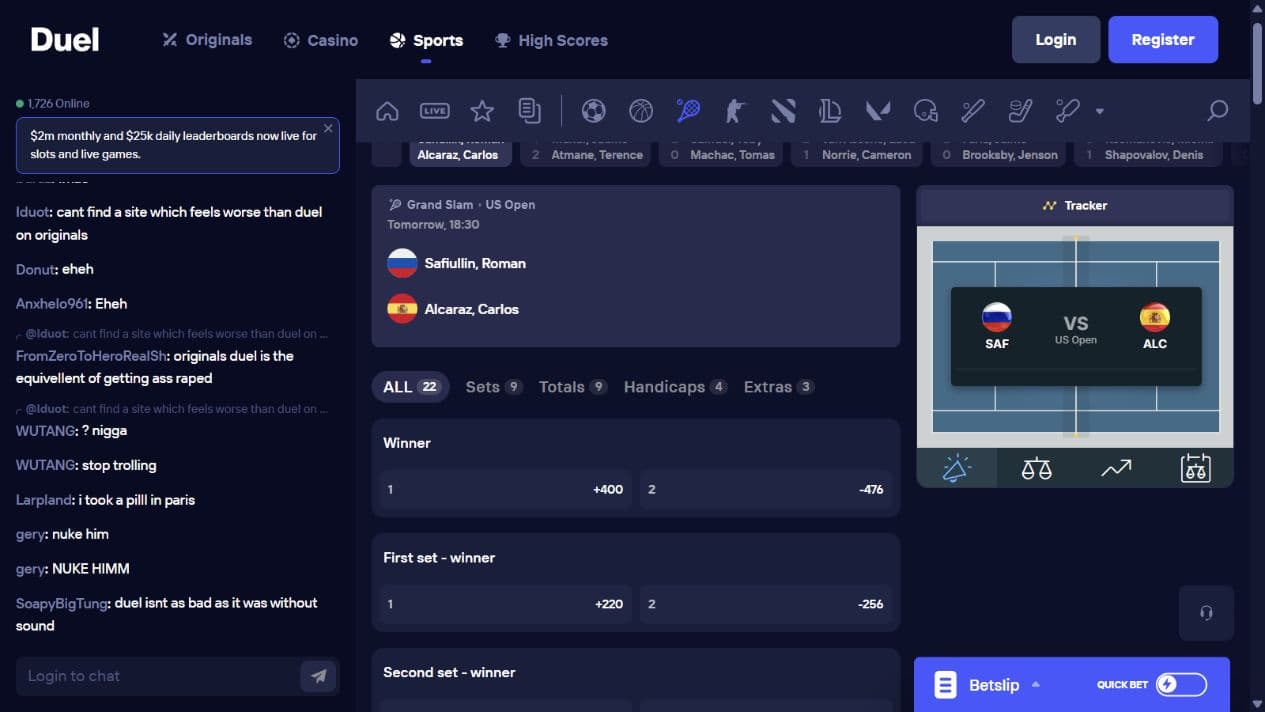The width and height of the screenshot is (1265, 712).
Task: Expand more sports dropdown arrow
Action: tap(1099, 112)
